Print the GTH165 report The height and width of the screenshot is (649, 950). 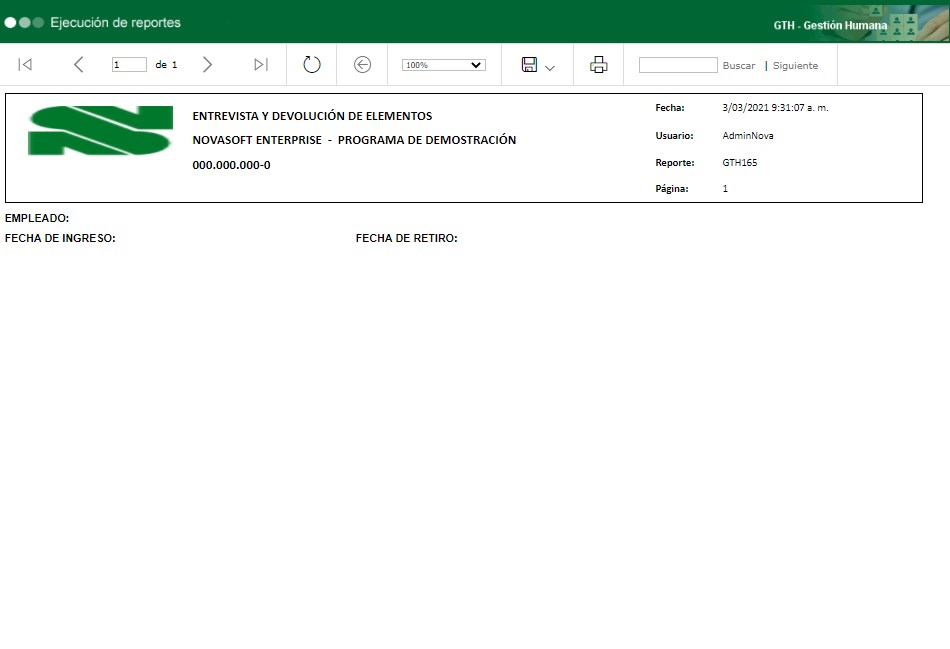tap(597, 64)
